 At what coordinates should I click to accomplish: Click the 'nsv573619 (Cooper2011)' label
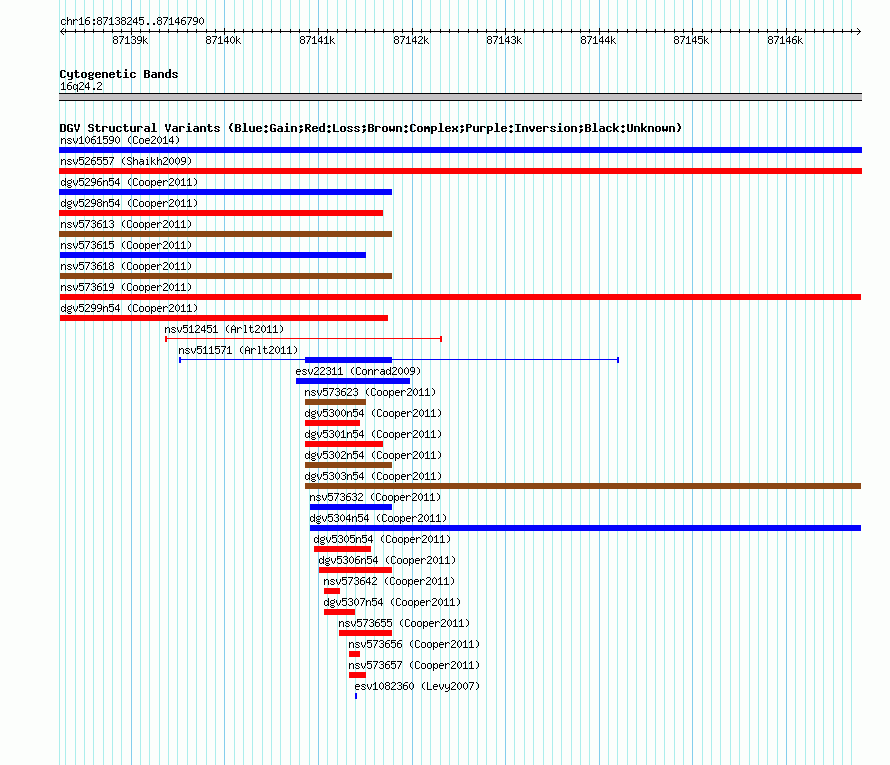click(x=126, y=288)
